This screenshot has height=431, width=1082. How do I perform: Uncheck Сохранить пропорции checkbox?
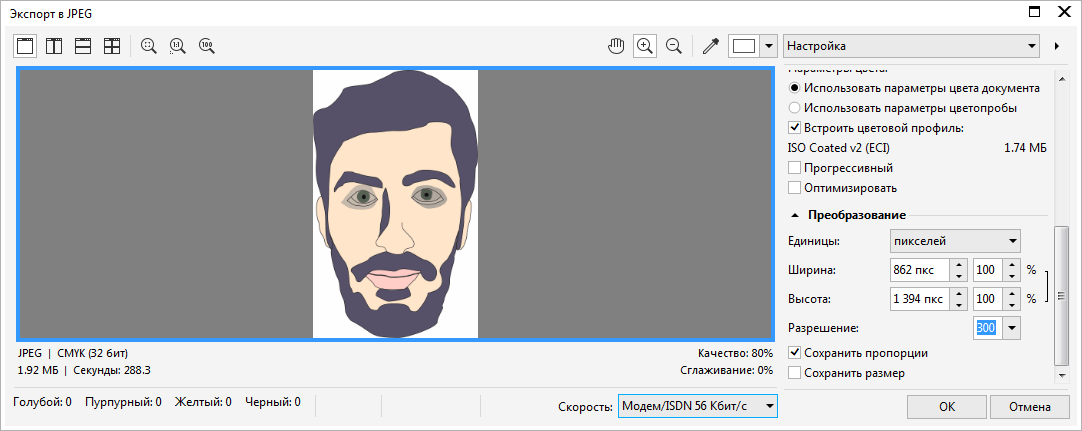click(x=795, y=353)
